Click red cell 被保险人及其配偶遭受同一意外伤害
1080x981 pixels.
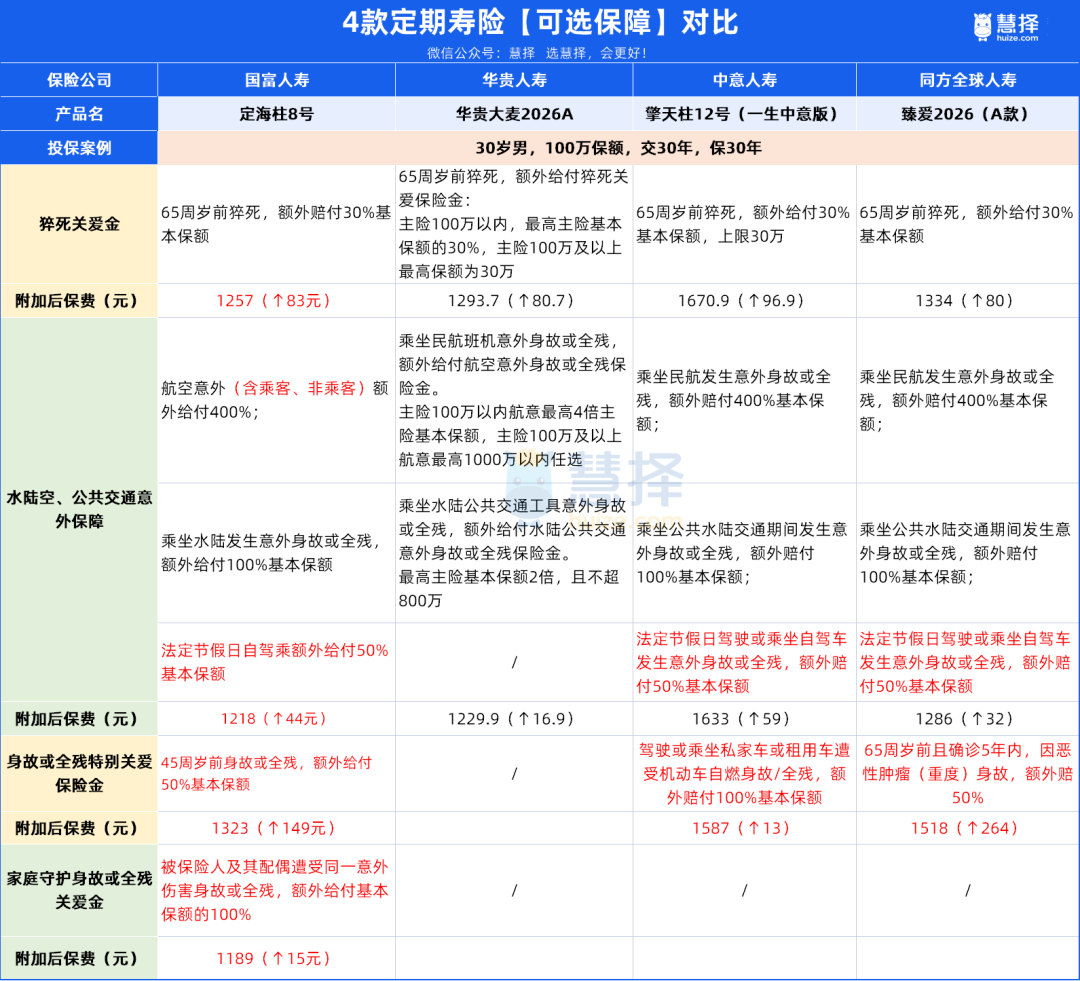pos(275,890)
